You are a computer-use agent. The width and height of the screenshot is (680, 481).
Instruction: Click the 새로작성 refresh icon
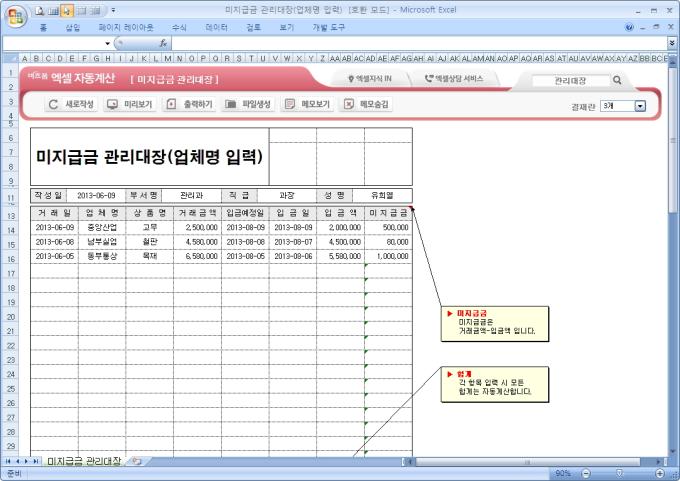(54, 104)
